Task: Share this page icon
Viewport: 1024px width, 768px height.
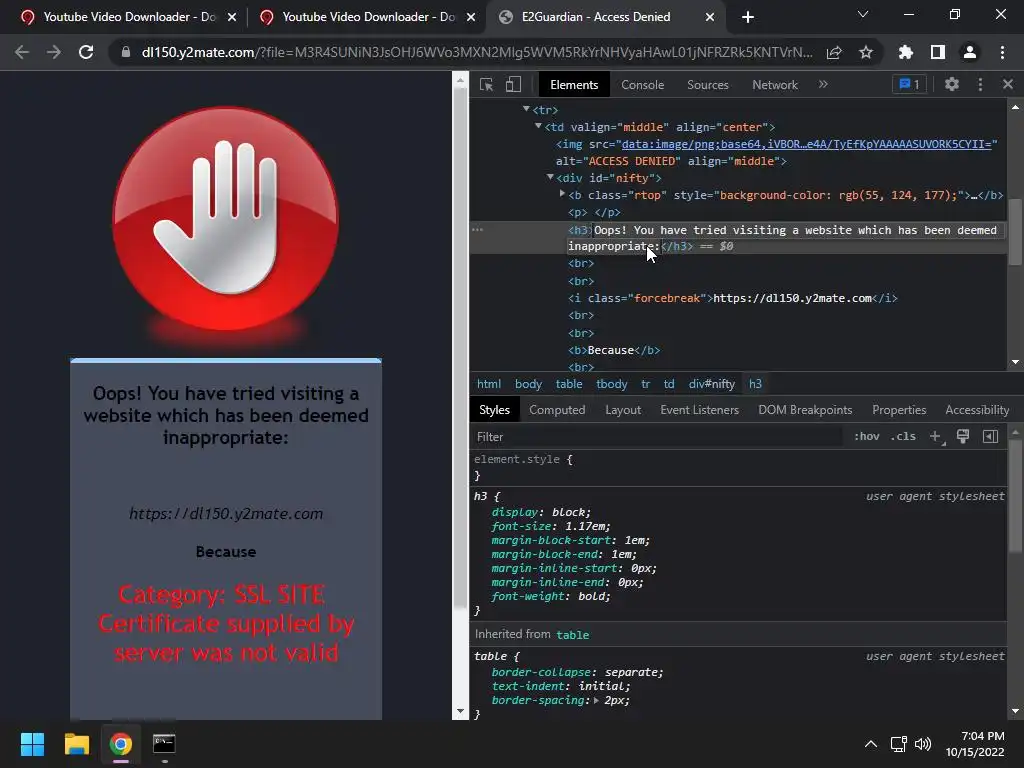Action: [834, 52]
